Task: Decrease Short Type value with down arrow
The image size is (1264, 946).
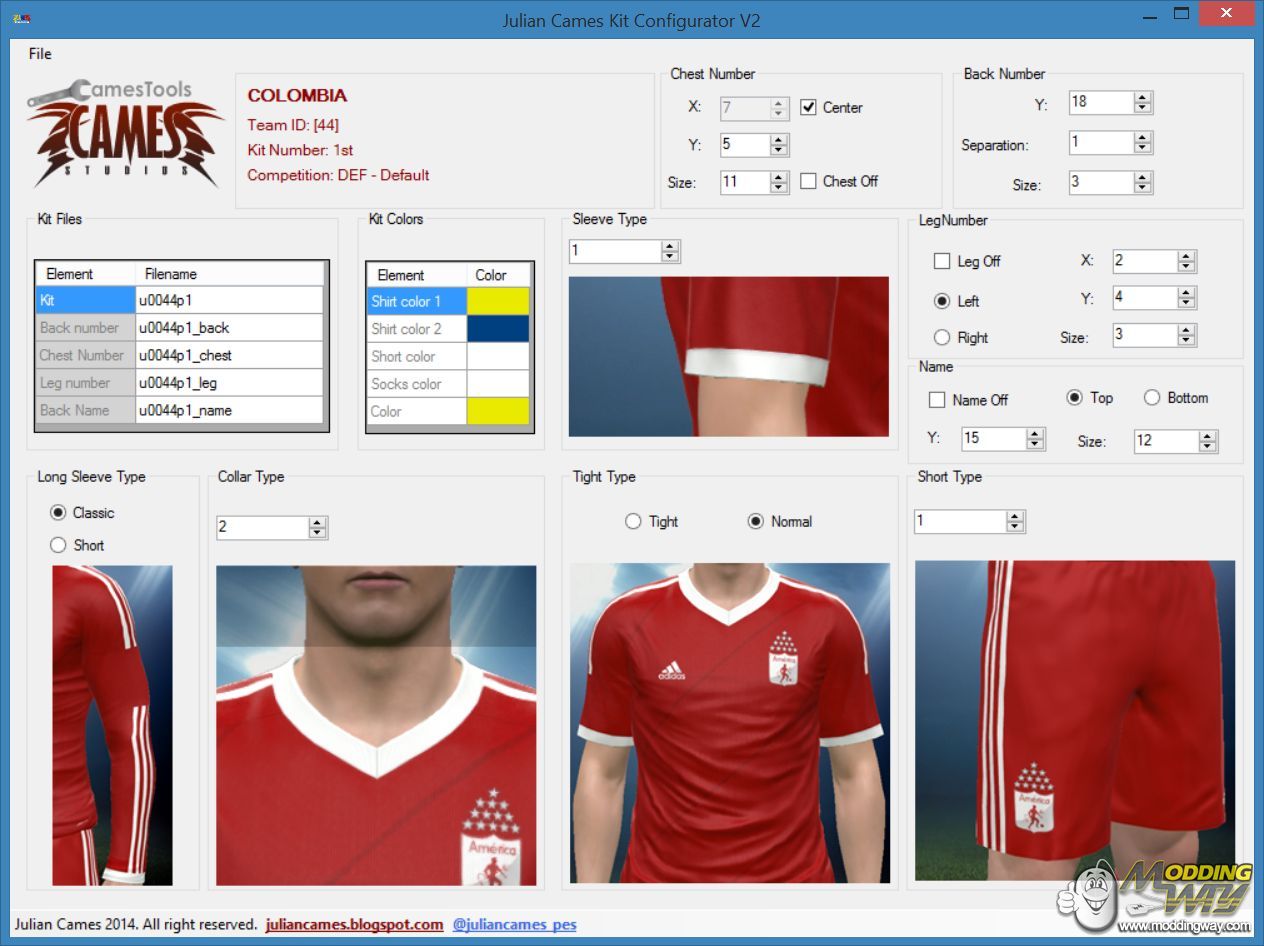Action: coord(1015,526)
